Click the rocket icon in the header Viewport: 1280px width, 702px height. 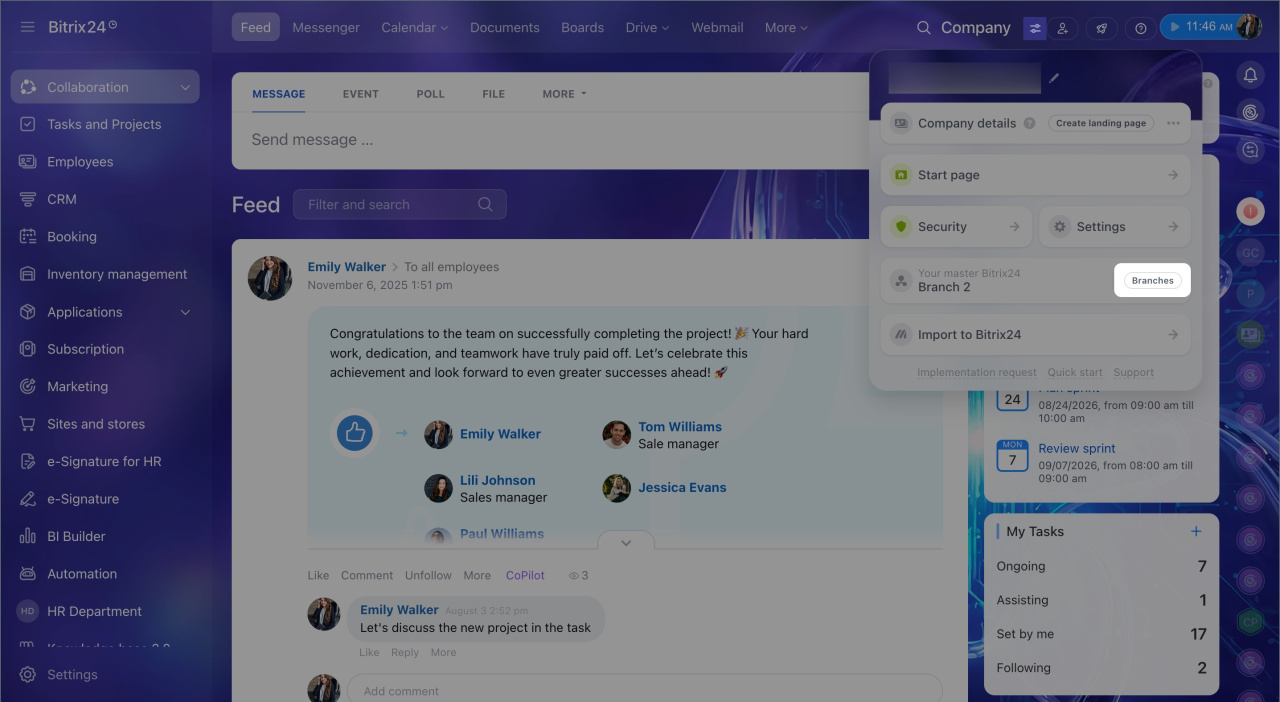point(1102,28)
